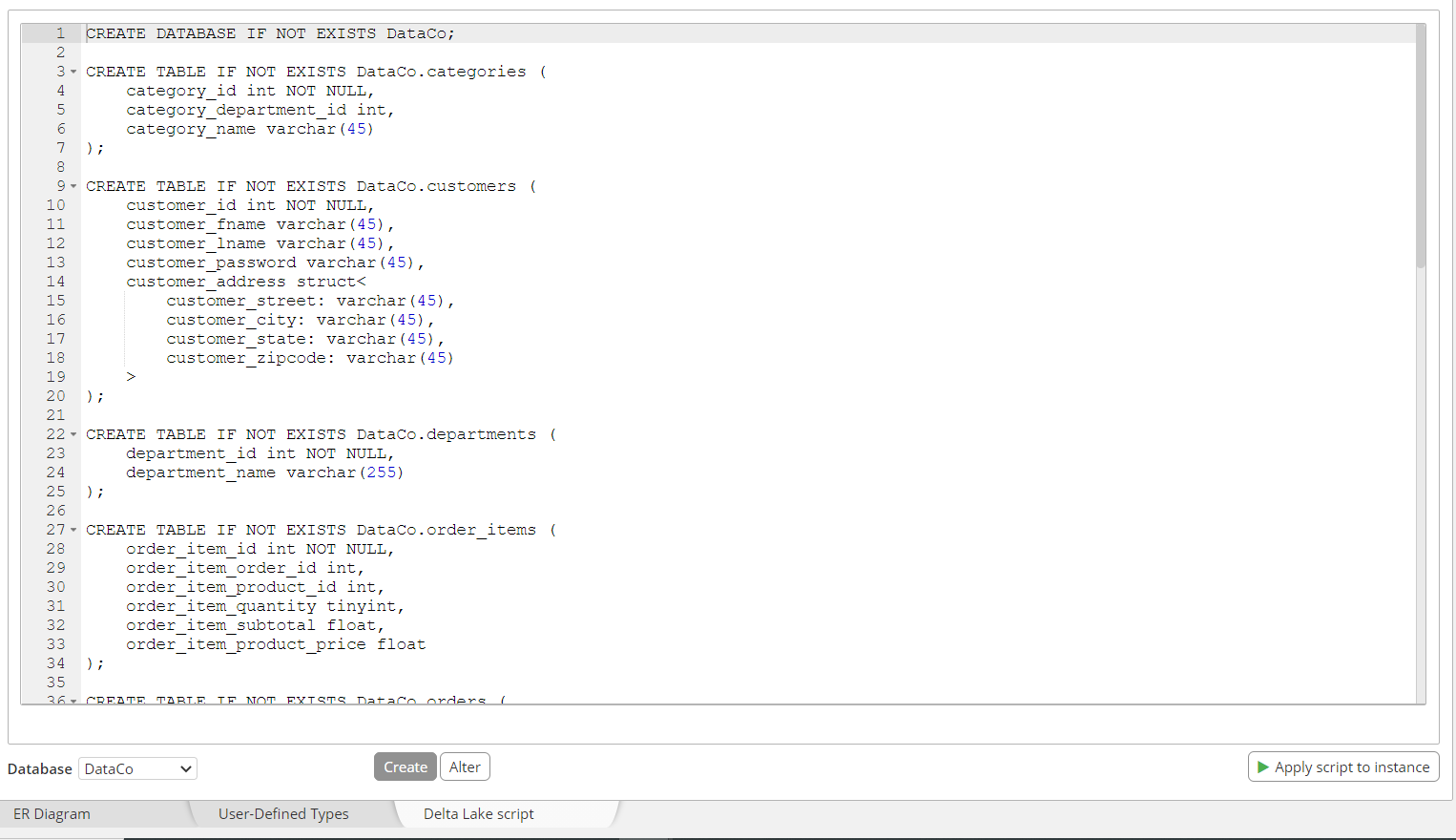This screenshot has height=840, width=1456.
Task: Fold the order_items table definition
Action: pyautogui.click(x=73, y=531)
